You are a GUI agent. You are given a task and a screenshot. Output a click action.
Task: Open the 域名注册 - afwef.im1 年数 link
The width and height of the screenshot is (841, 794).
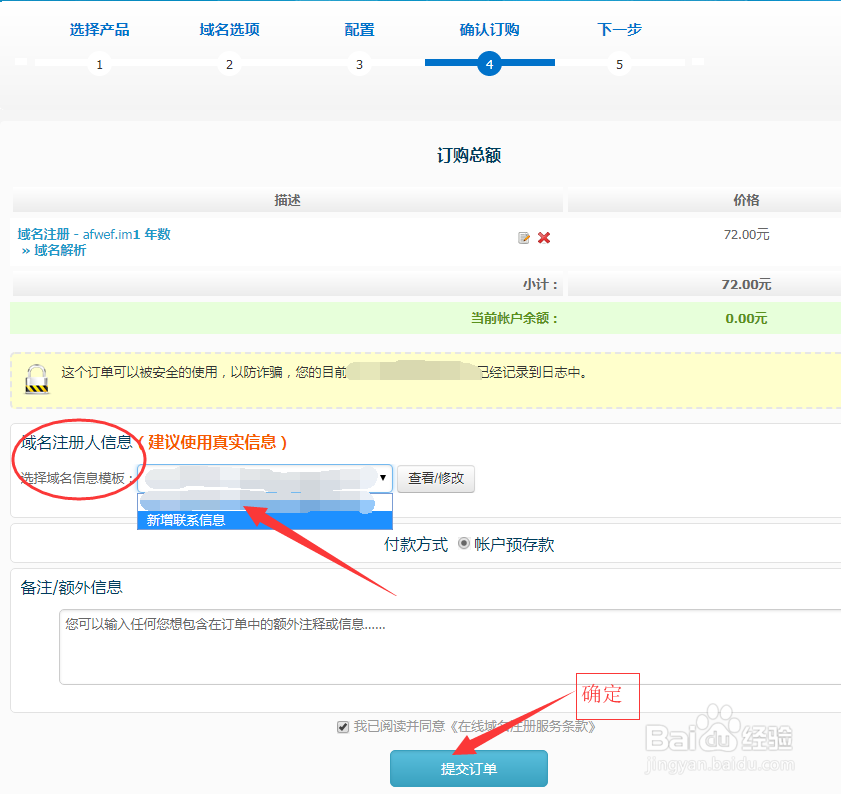click(x=94, y=234)
